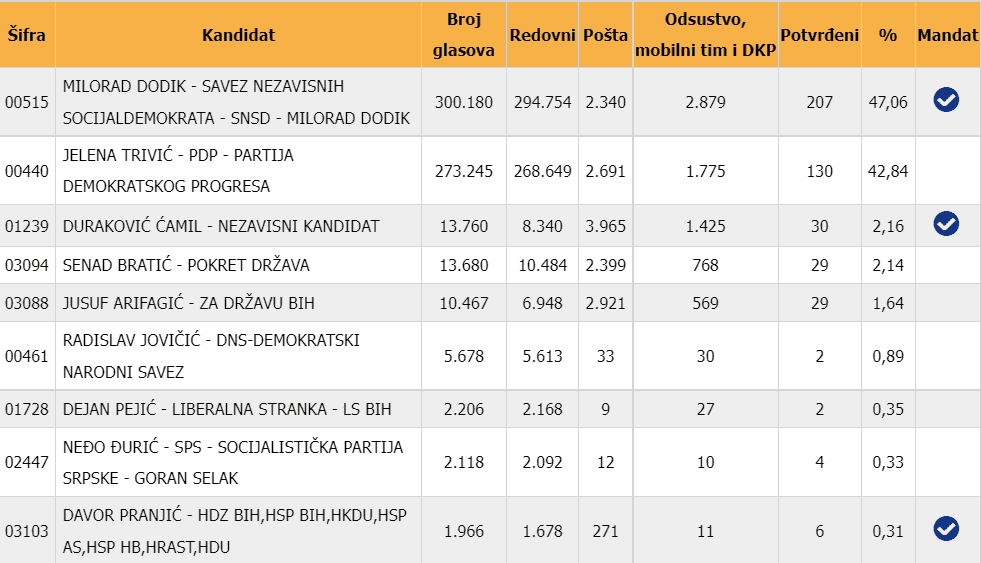The width and height of the screenshot is (981, 563).
Task: Select Senad Bratić candidate row
Action: (186, 265)
